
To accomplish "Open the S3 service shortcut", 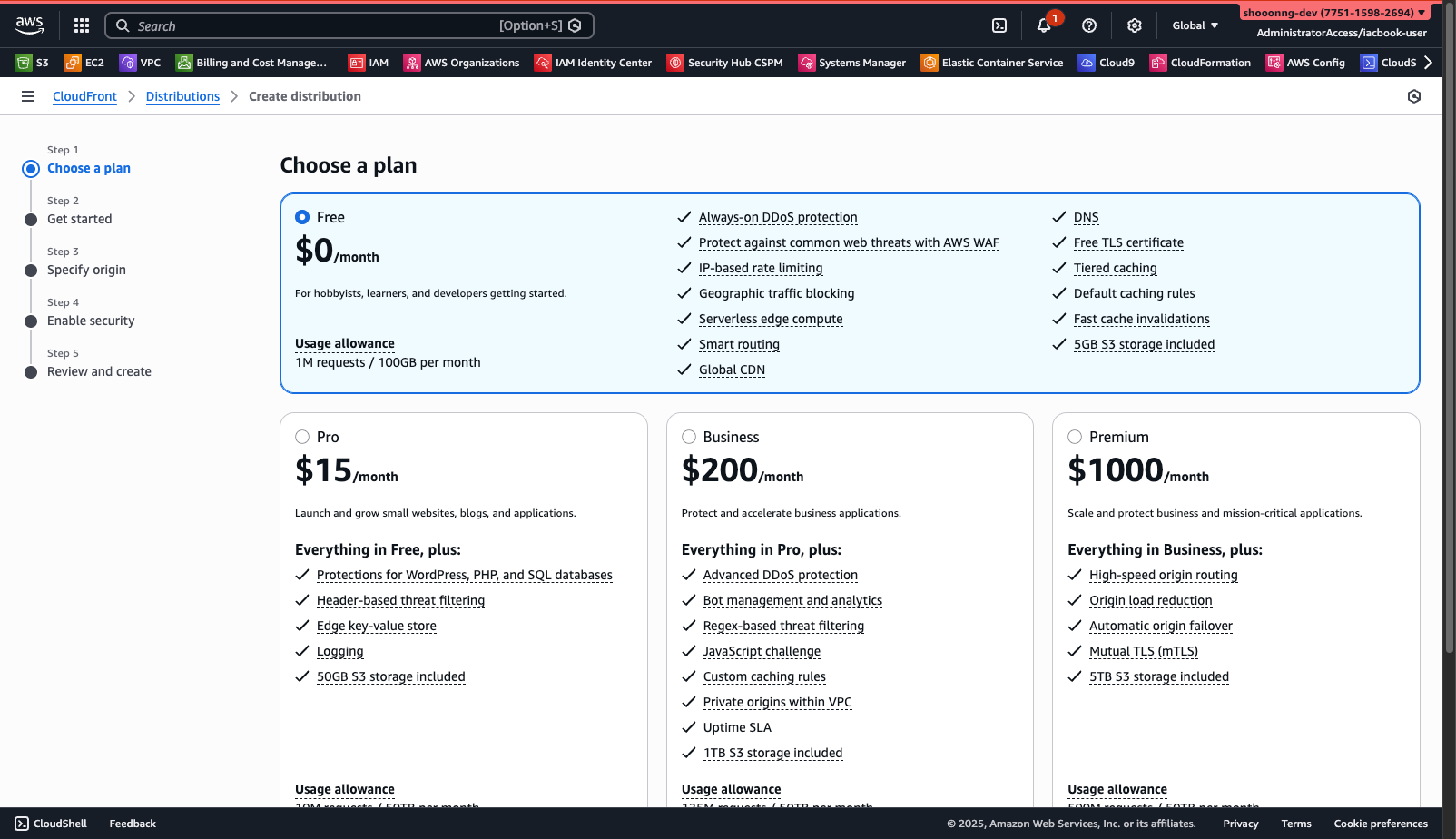I will tap(32, 63).
